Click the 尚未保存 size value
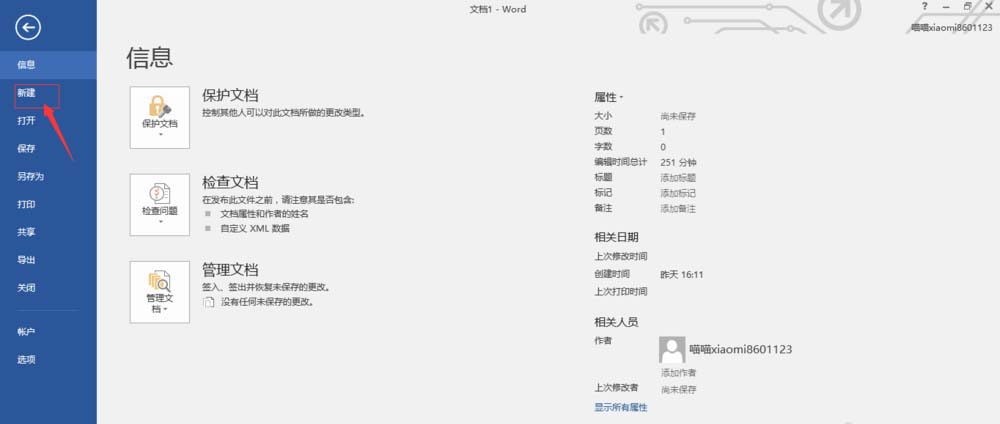Image resolution: width=1000 pixels, height=424 pixels. coord(678,116)
